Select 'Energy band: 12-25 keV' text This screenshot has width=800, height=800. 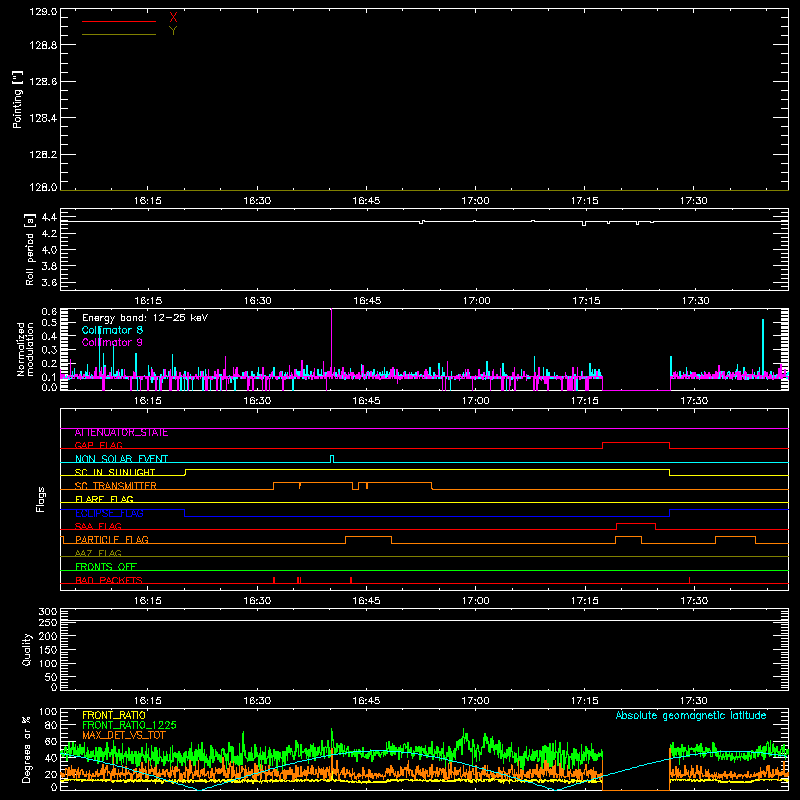145,318
